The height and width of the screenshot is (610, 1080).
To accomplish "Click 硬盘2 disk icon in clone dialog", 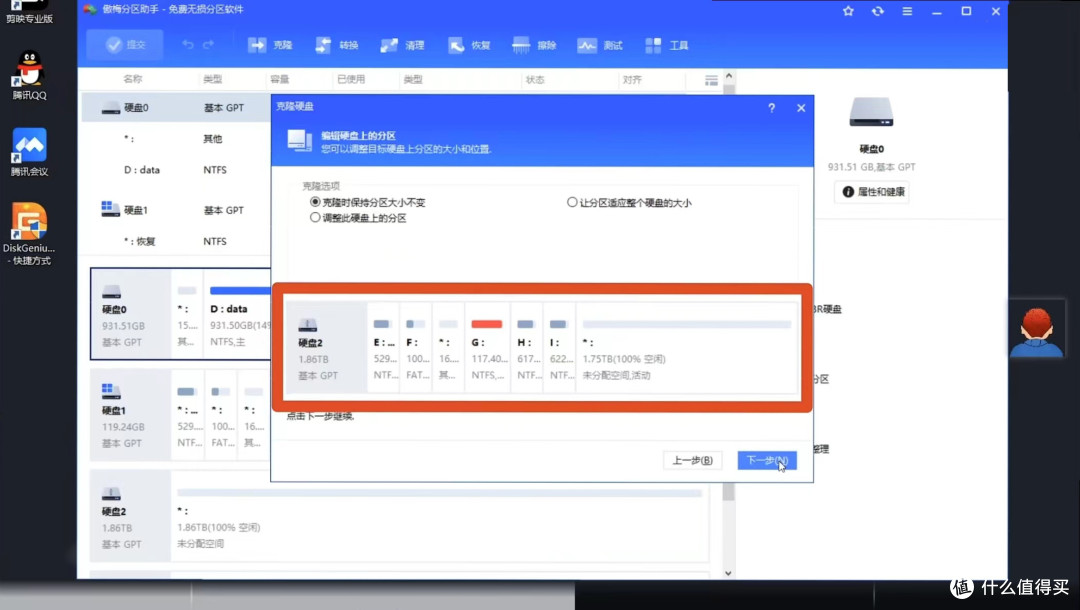I will (307, 325).
